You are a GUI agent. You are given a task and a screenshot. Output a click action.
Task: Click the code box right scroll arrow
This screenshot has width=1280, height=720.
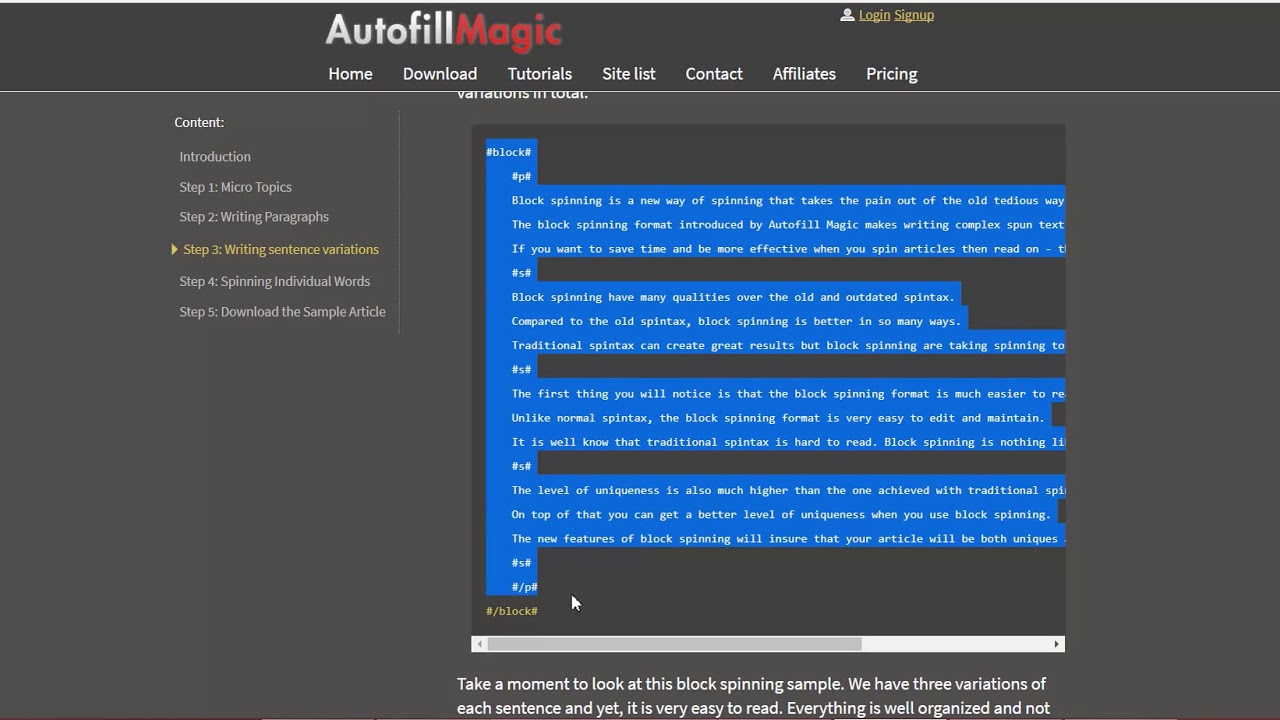[1056, 644]
